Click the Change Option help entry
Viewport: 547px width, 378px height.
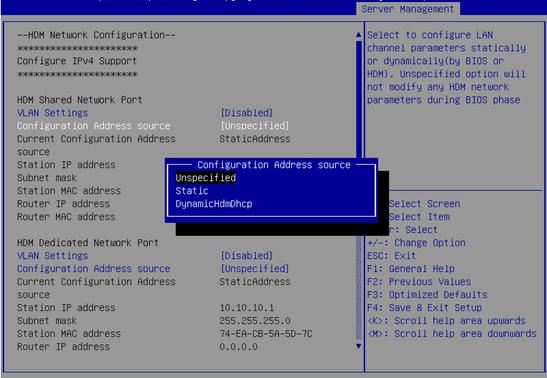click(416, 243)
